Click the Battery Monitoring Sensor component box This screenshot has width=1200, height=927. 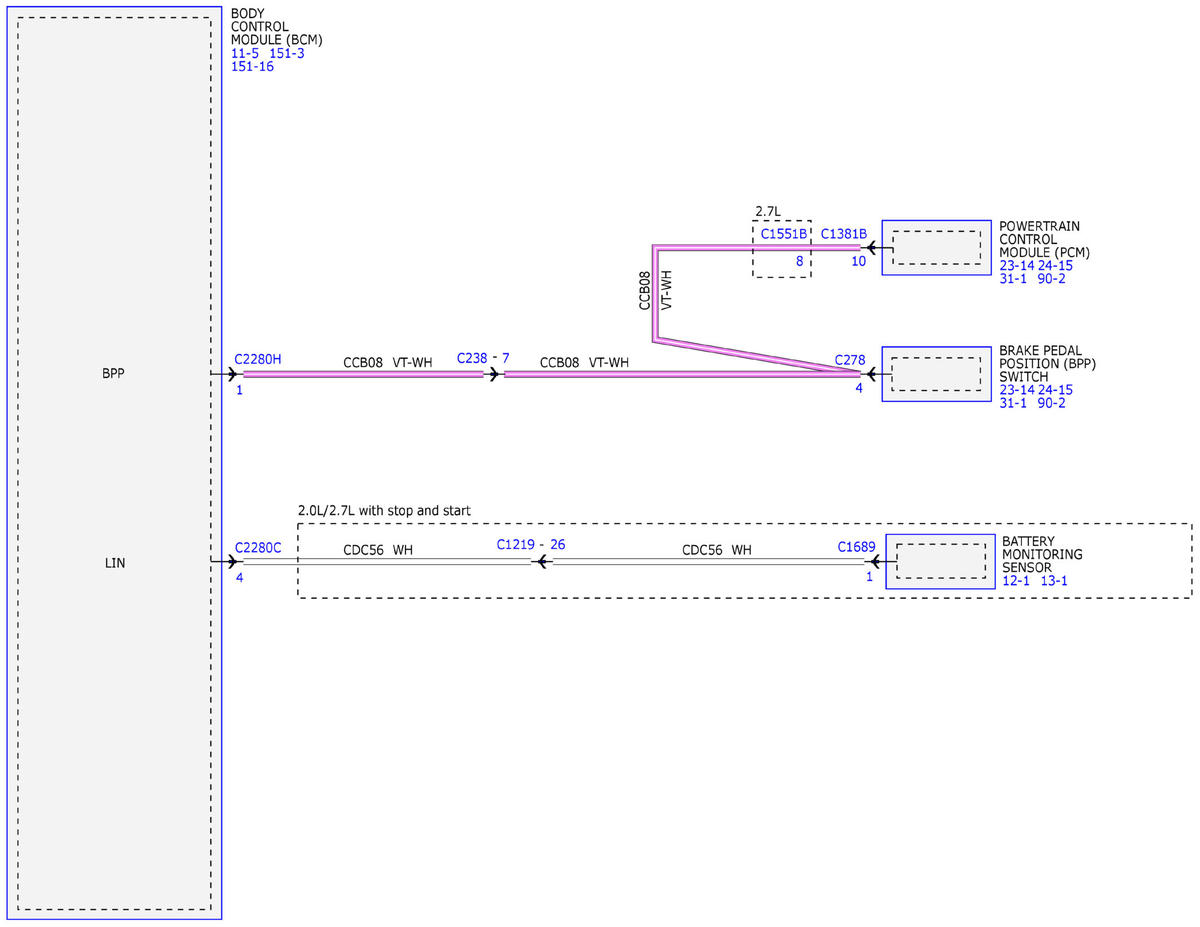940,561
